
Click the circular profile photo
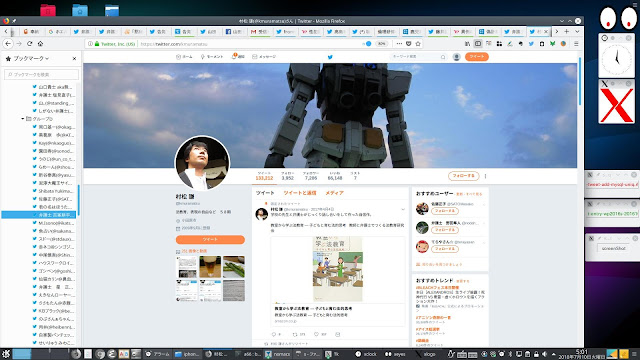click(202, 163)
